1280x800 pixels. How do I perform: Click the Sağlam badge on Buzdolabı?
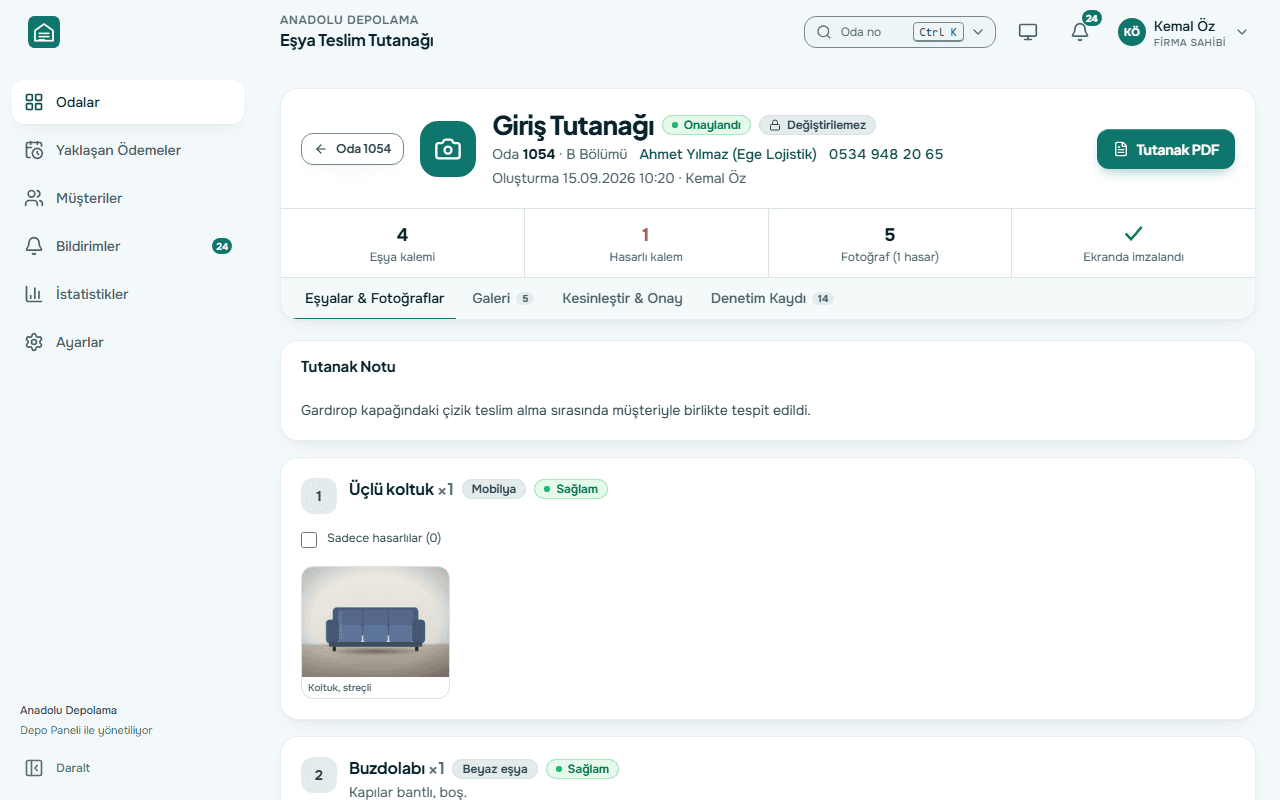pos(583,769)
